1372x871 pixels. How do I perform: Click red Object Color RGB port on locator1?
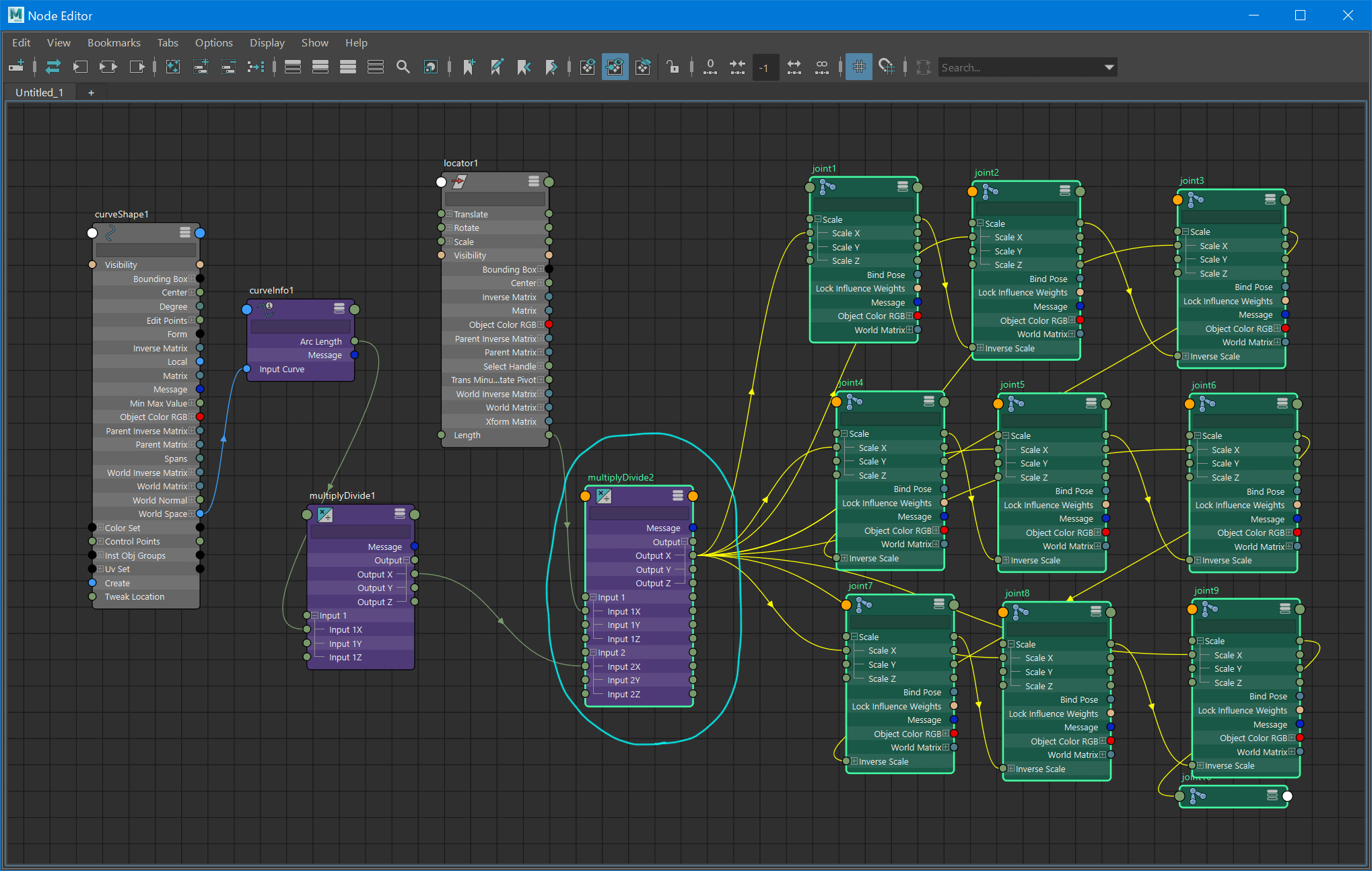[549, 324]
